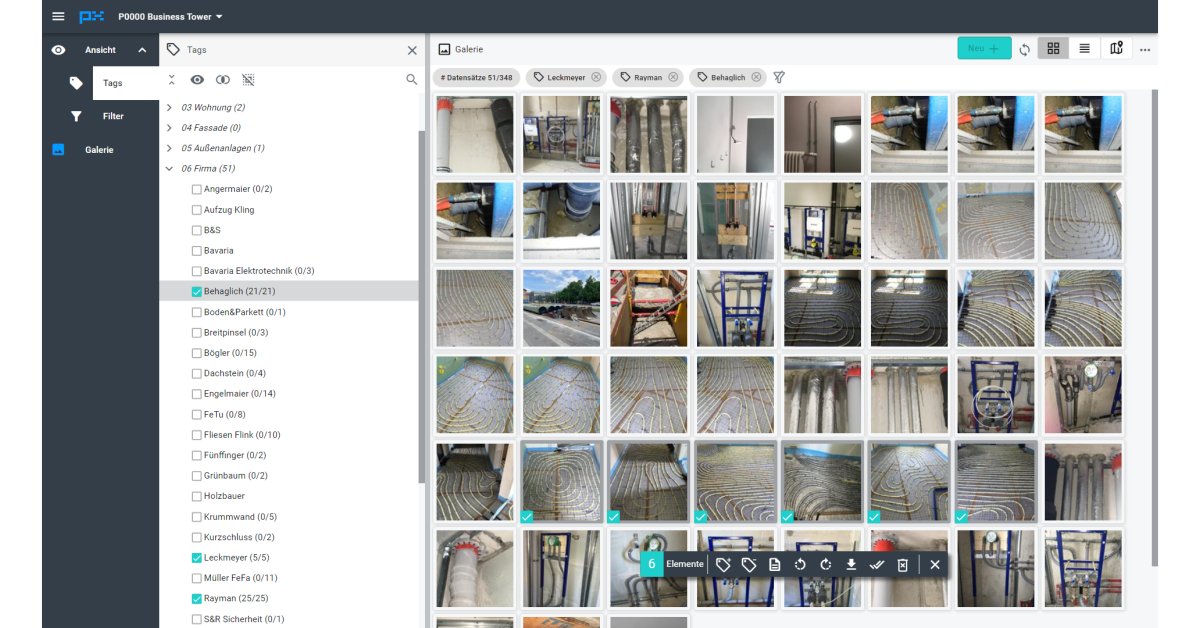This screenshot has height=628, width=1200.
Task: Uncheck the Behaglich (21/21) tag
Action: [197, 291]
